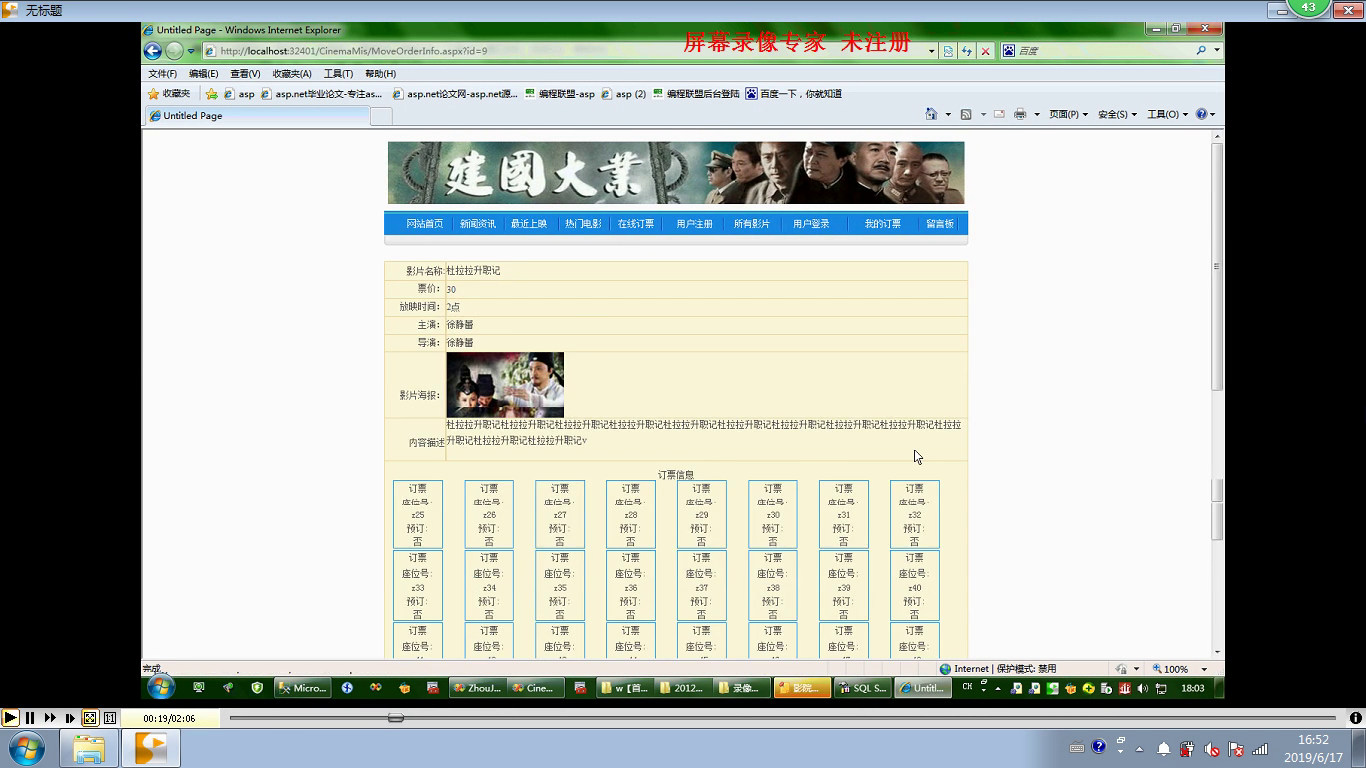Screen dimensions: 1366x768
Task: Open the 页面(P) dropdown menu
Action: (1068, 114)
